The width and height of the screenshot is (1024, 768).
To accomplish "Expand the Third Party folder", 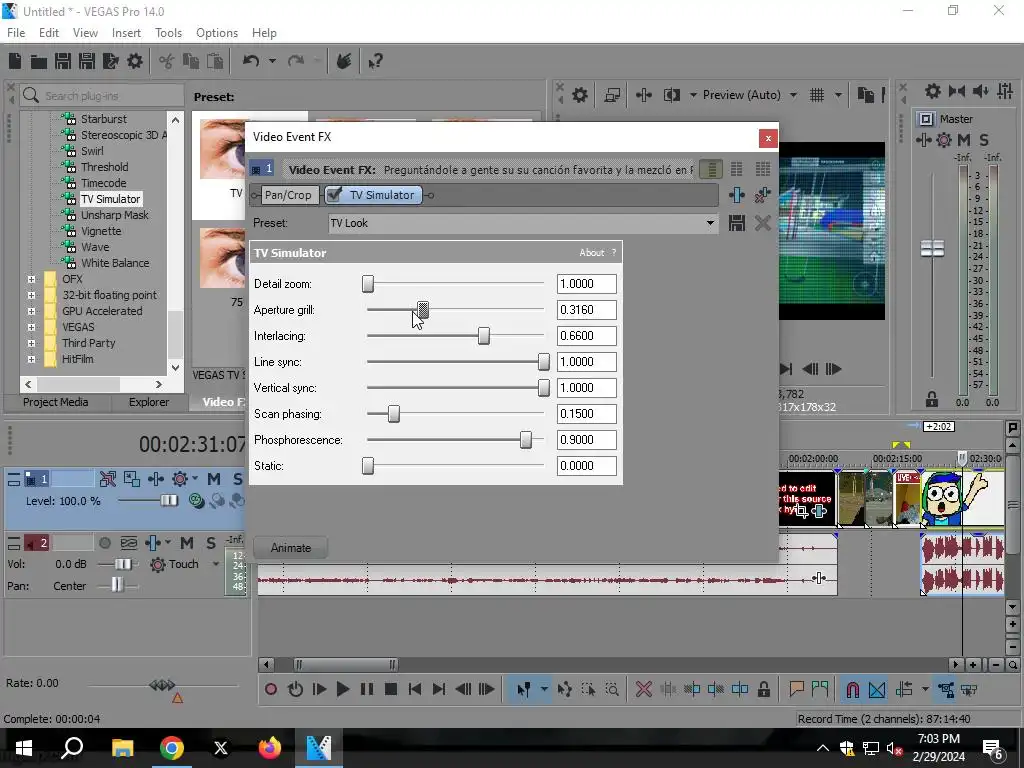I will tap(31, 343).
